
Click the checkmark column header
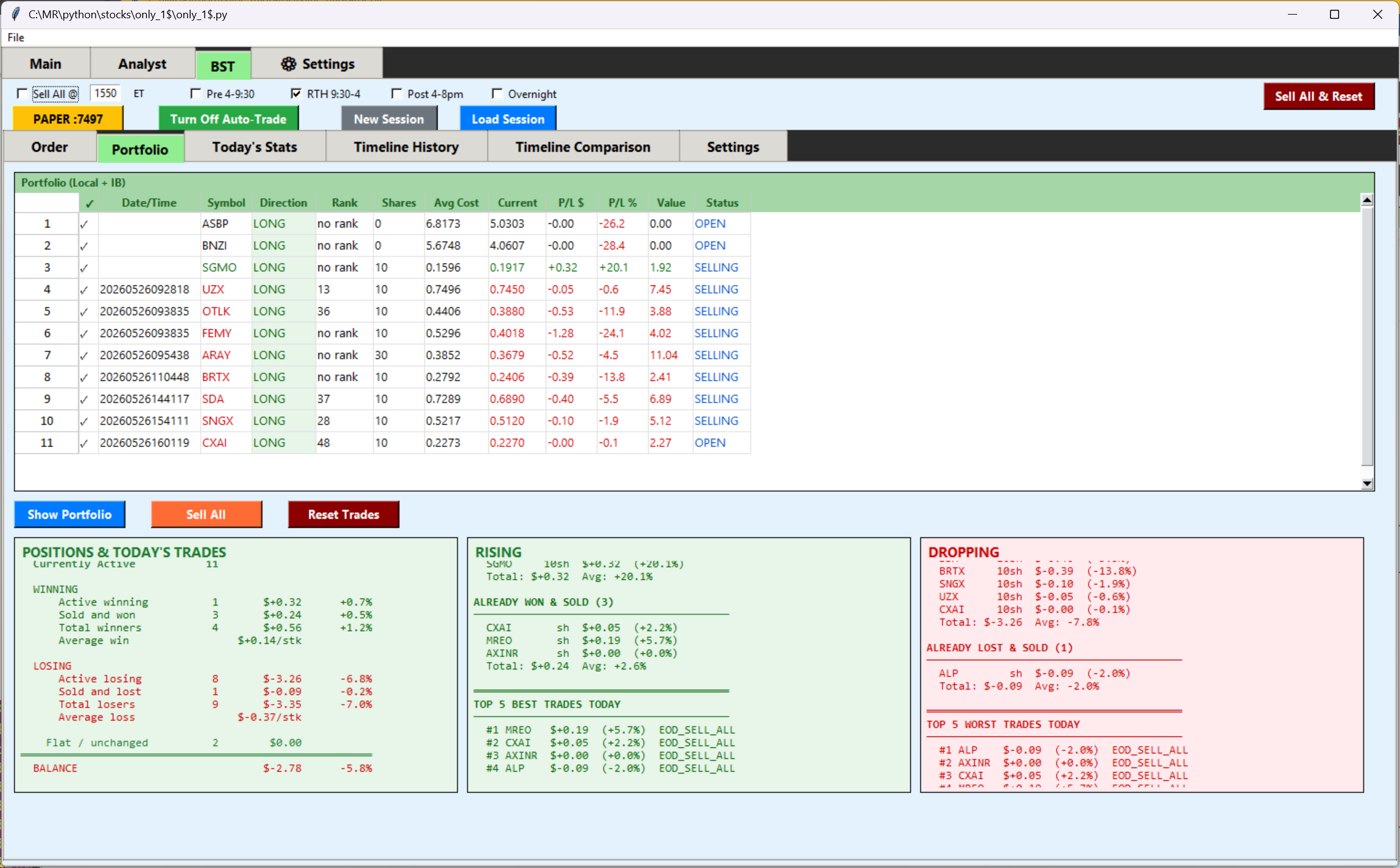click(89, 203)
